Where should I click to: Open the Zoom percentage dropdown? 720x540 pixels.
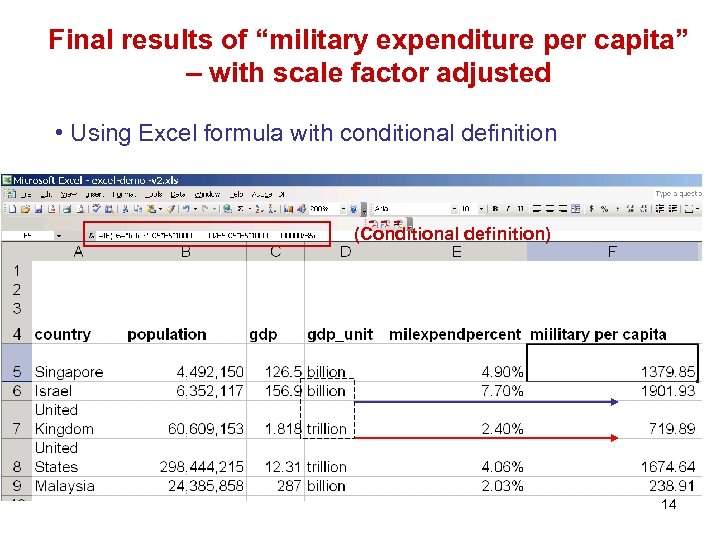[343, 209]
